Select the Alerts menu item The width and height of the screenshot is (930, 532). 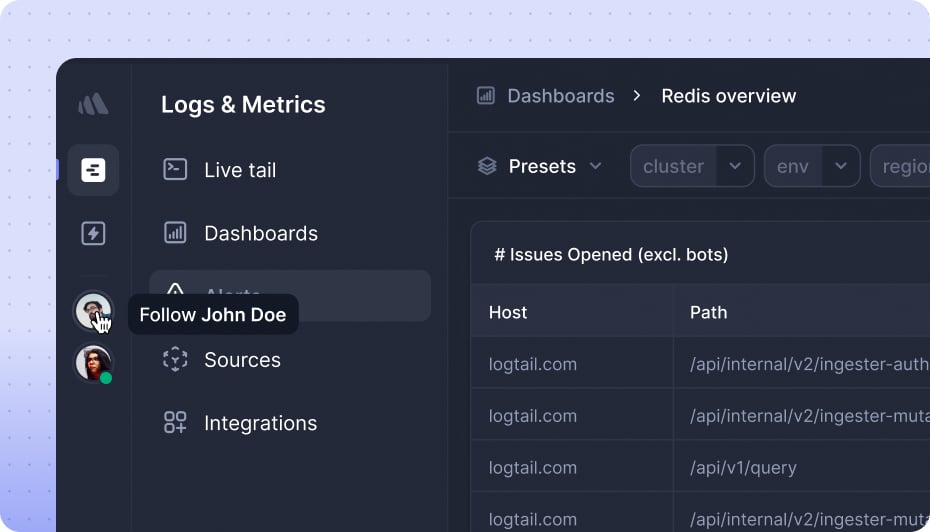click(290, 296)
